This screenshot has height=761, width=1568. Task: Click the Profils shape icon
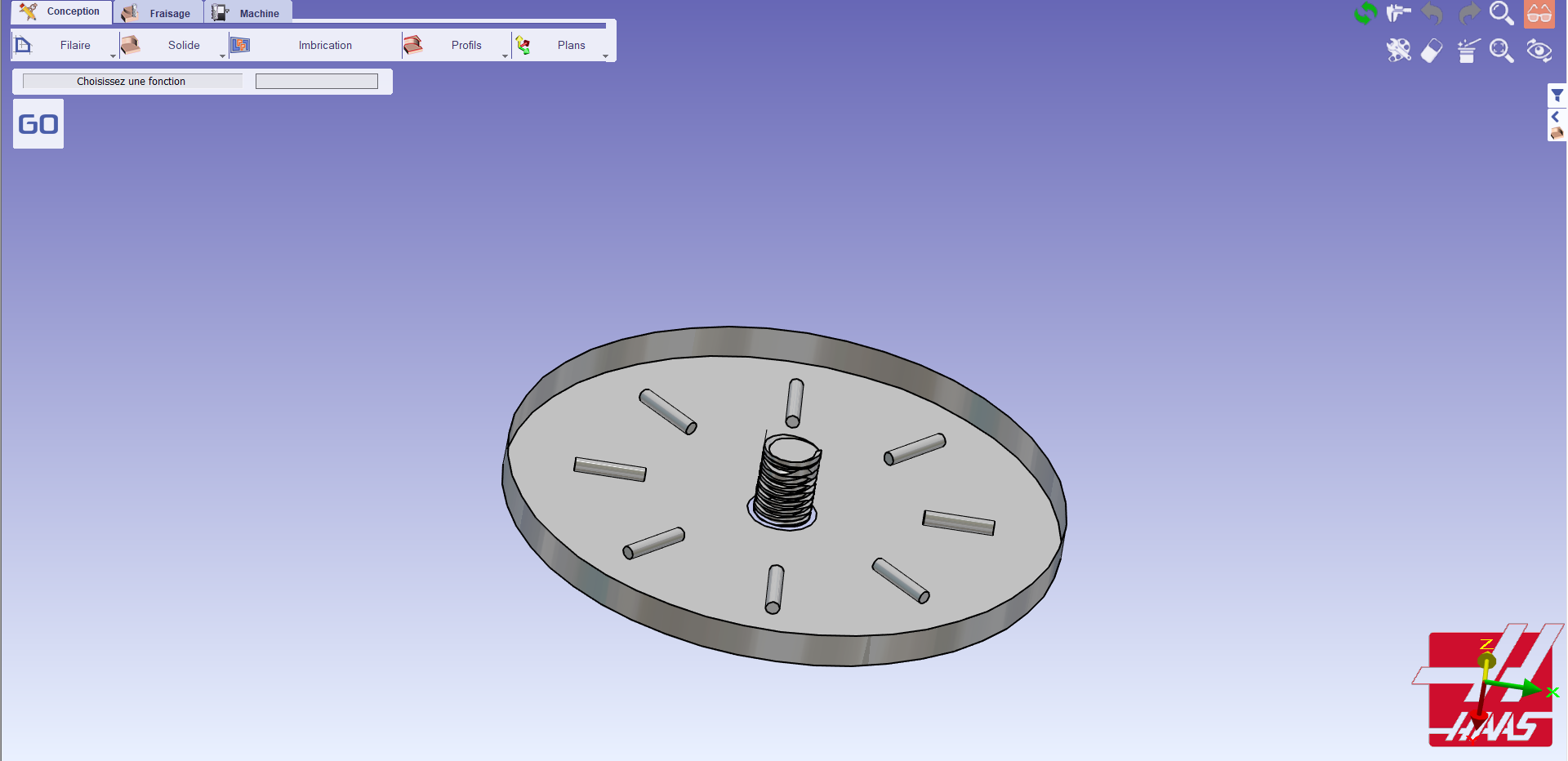point(413,45)
